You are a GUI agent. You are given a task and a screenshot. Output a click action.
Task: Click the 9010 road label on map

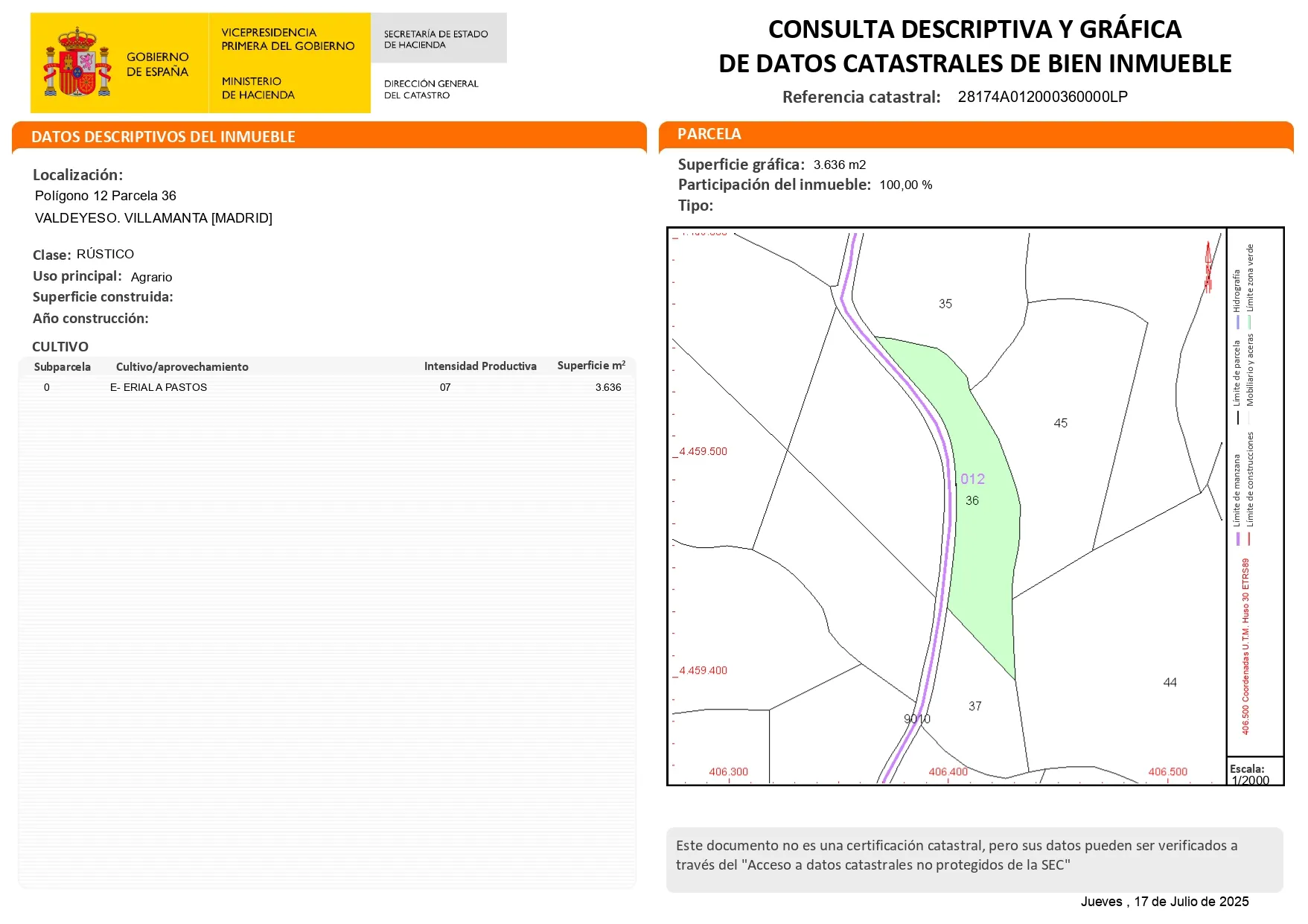916,719
